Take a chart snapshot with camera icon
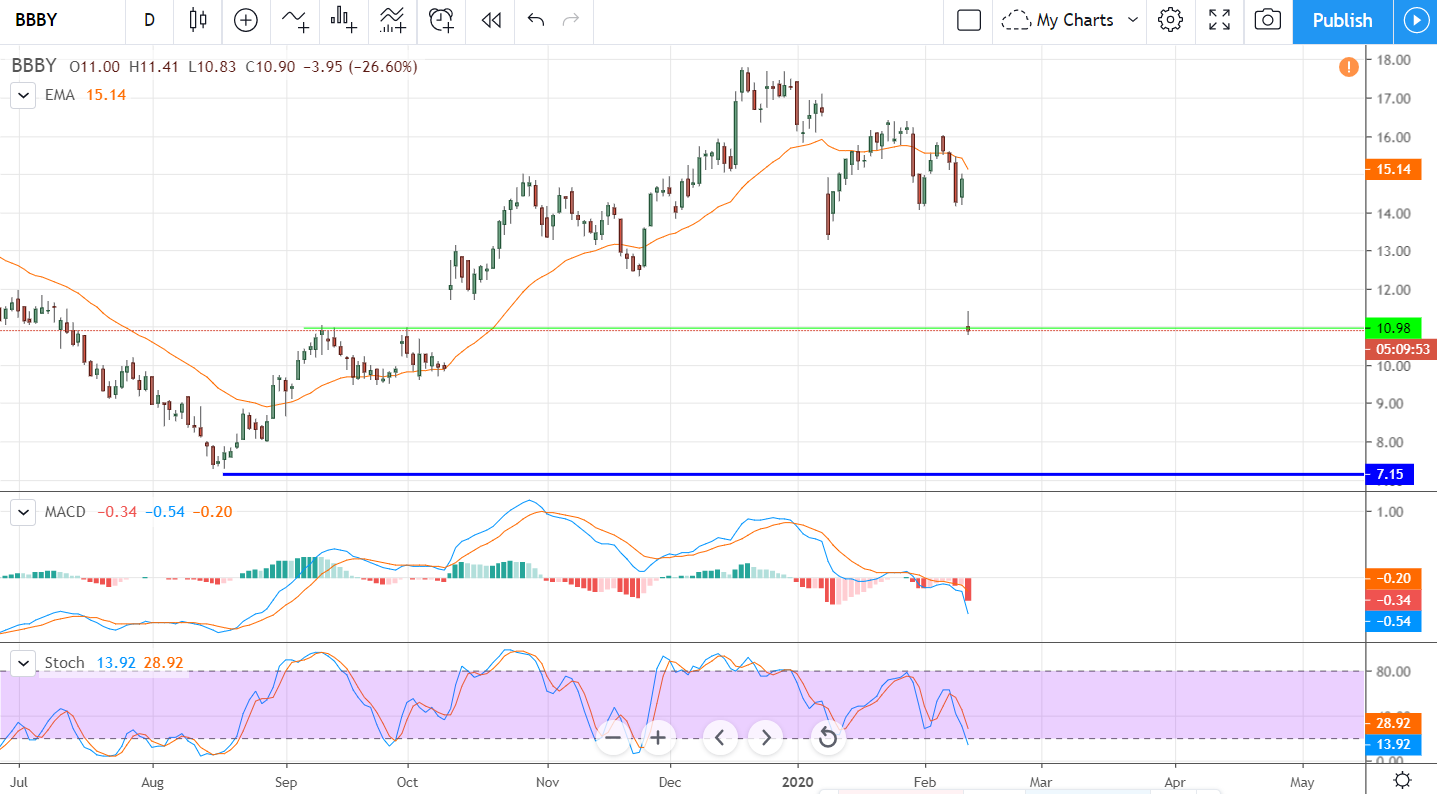The width and height of the screenshot is (1437, 794). [x=1267, y=20]
